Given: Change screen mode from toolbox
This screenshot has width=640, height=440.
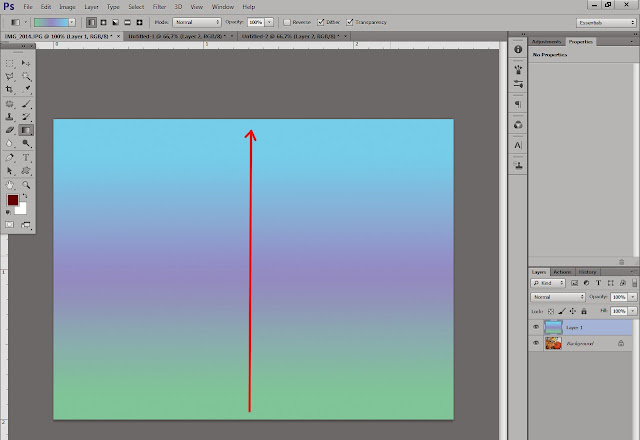Looking at the screenshot, I should coord(26,224).
